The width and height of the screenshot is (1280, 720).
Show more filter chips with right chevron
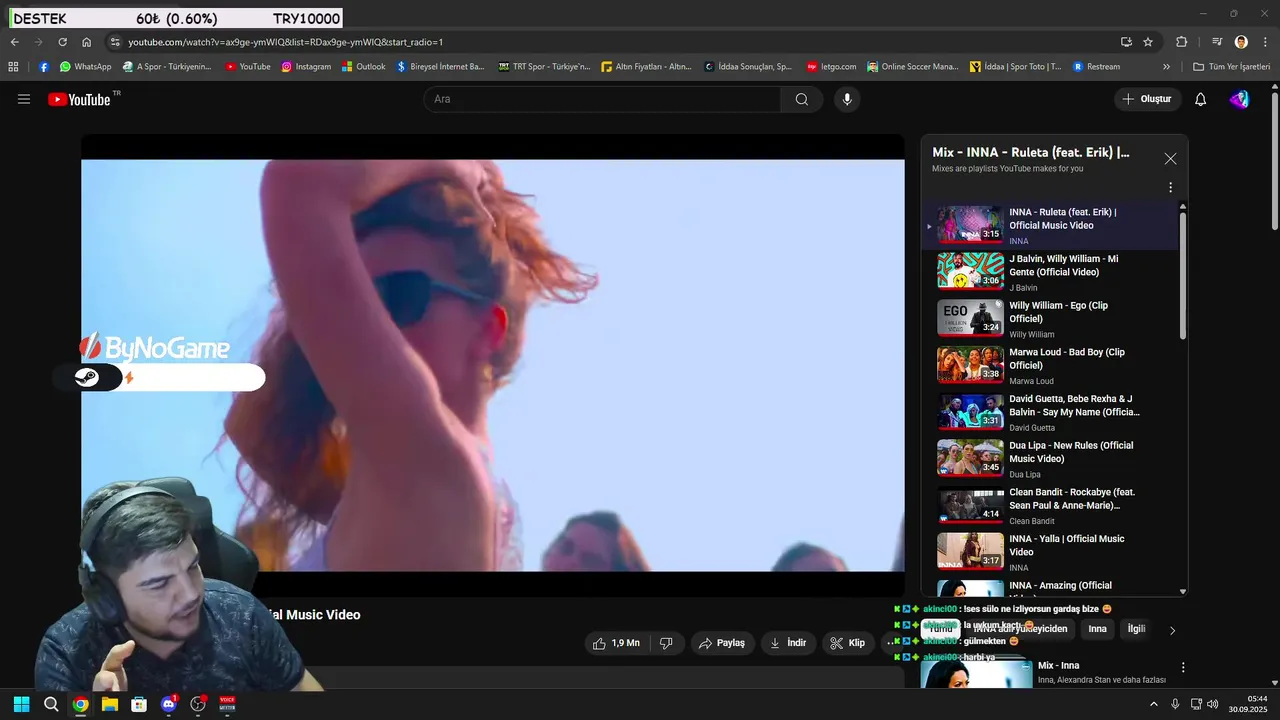[x=1173, y=630]
